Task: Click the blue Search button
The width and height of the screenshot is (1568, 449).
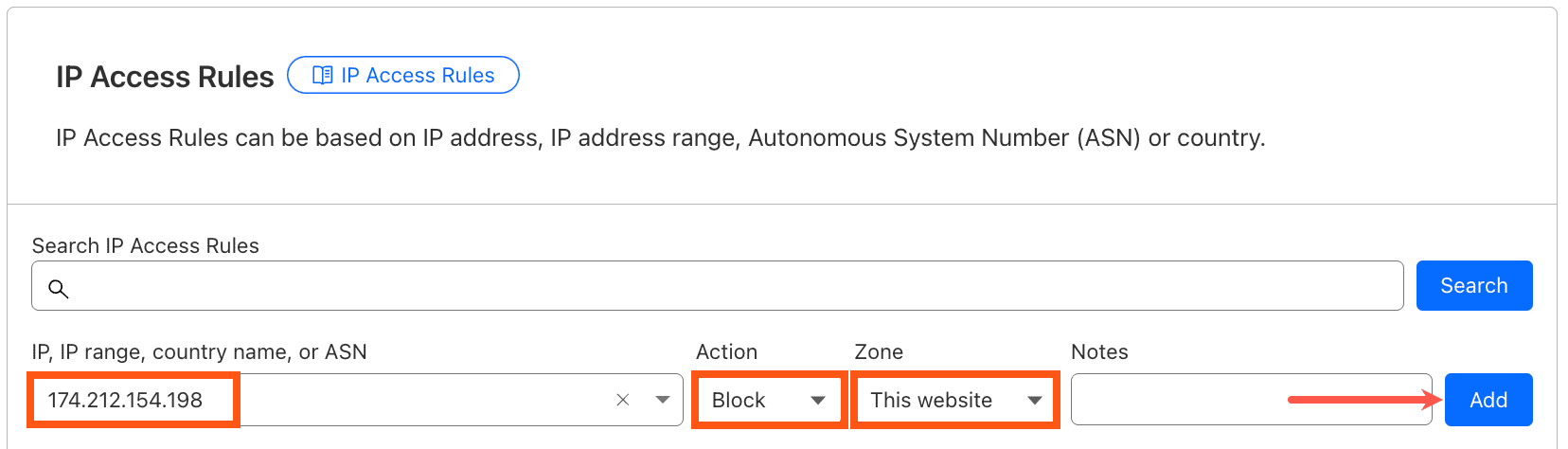Action: pyautogui.click(x=1473, y=285)
